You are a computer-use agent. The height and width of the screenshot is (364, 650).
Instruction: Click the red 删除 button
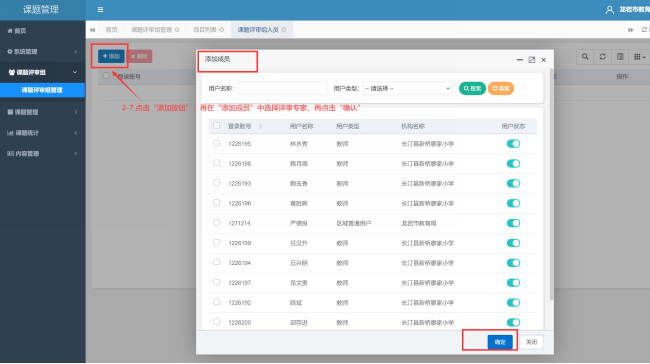click(x=139, y=56)
